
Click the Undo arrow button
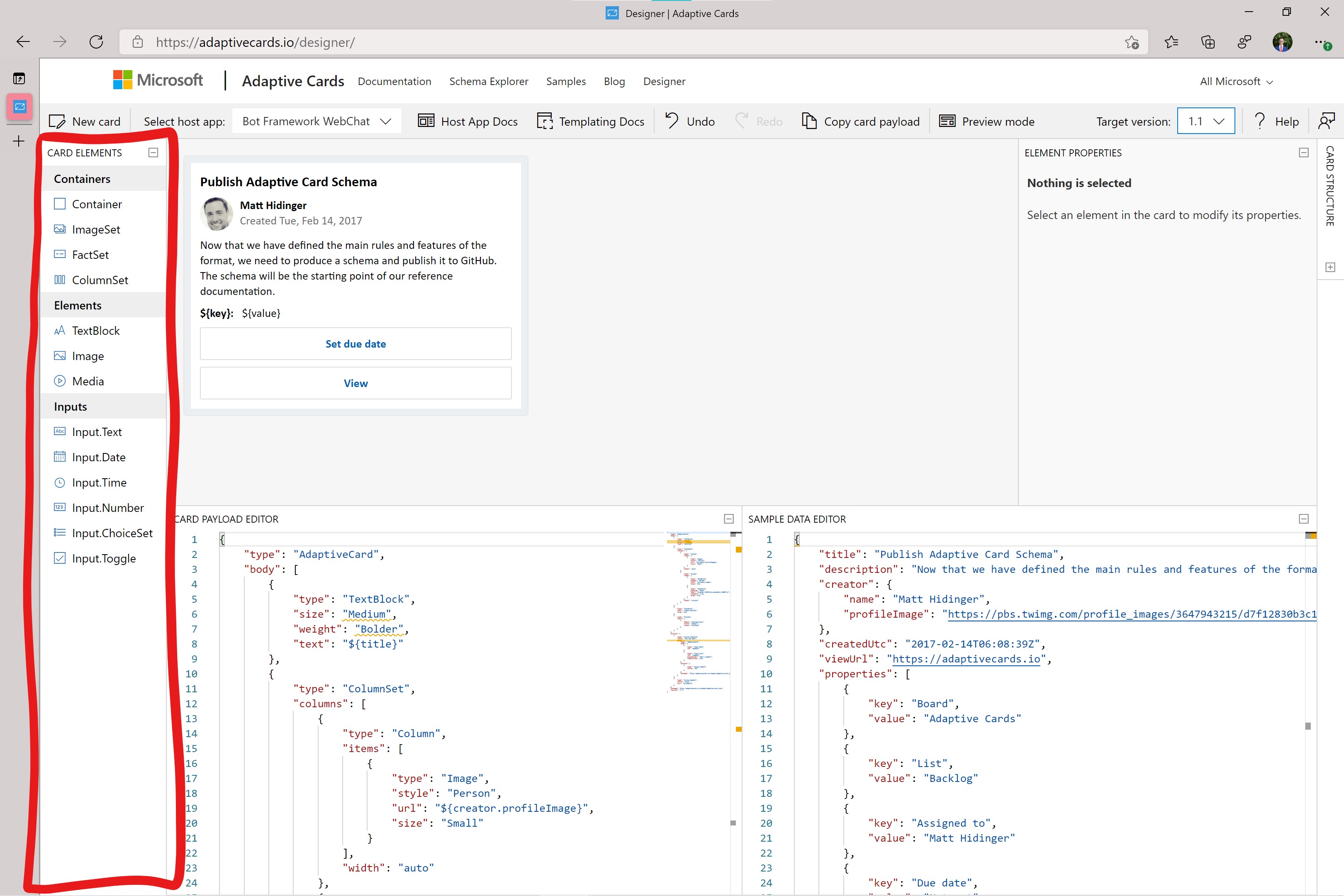point(672,120)
